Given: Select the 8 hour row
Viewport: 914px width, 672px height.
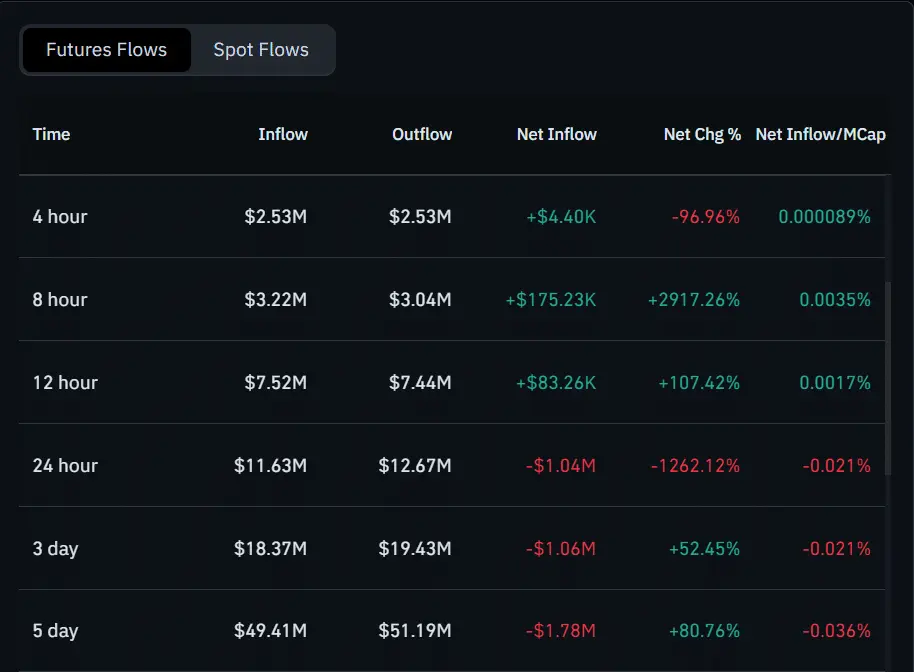Looking at the screenshot, I should (400, 299).
